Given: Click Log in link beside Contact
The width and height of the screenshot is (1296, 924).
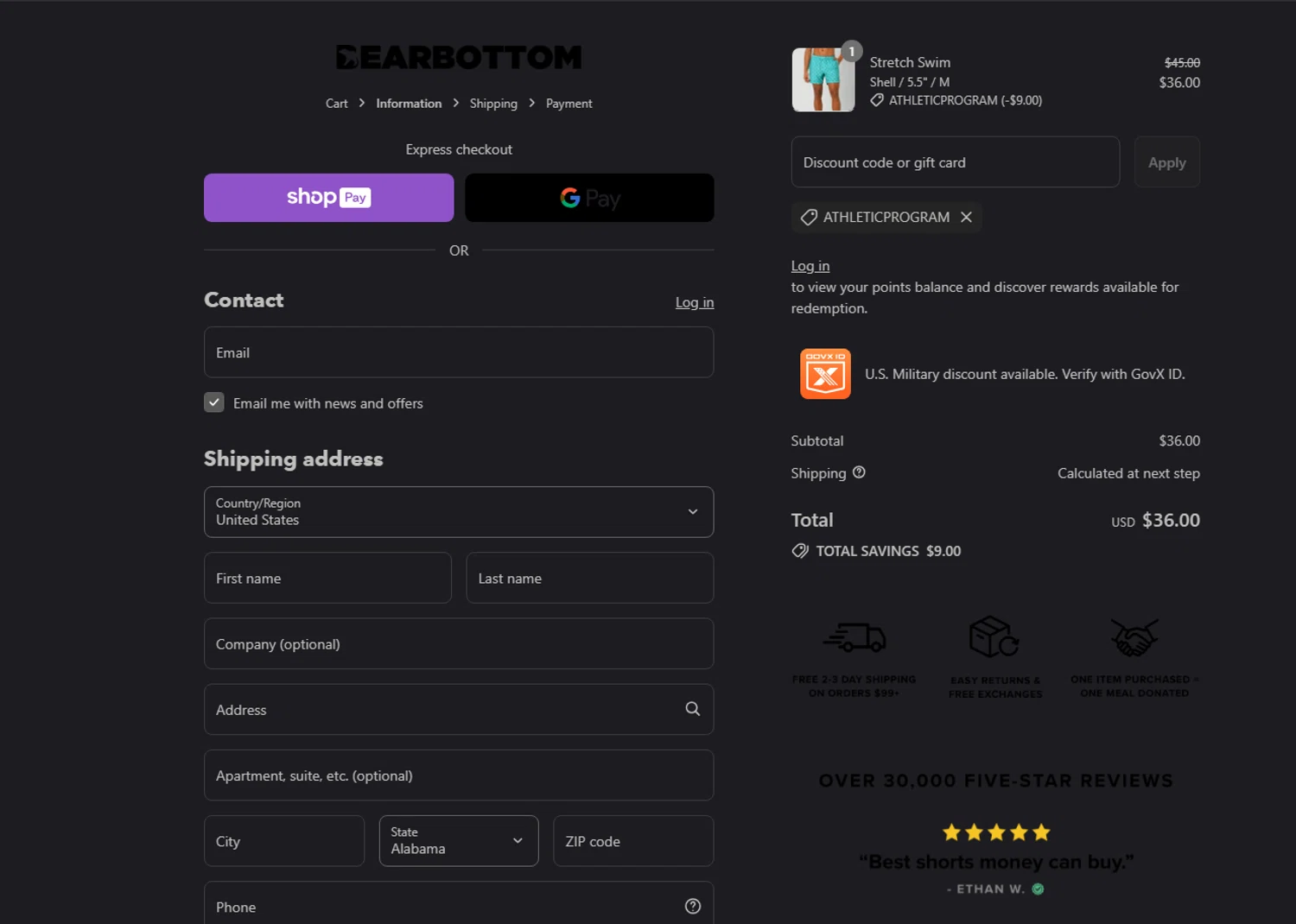Looking at the screenshot, I should coord(695,302).
